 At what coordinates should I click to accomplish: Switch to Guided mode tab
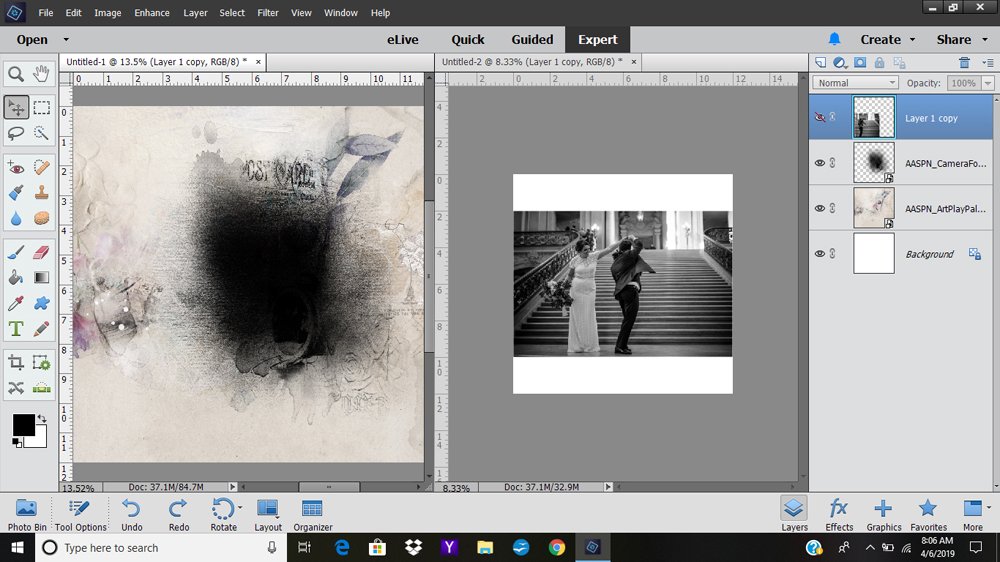(532, 40)
